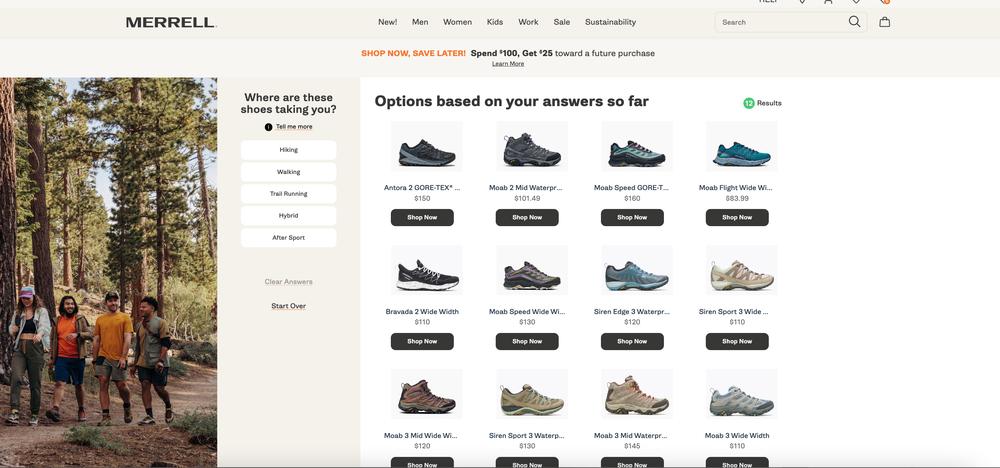Image resolution: width=1000 pixels, height=468 pixels.
Task: Open the Siren Edge 3 Waterproof shoe image
Action: (x=636, y=270)
